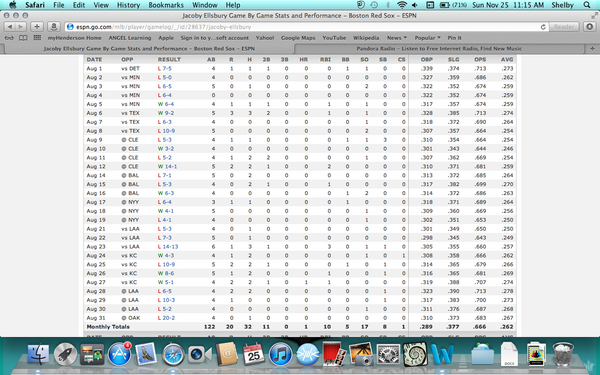Viewport: 600px width, 375px height.
Task: Open the Safari application menu
Action: (35, 5)
